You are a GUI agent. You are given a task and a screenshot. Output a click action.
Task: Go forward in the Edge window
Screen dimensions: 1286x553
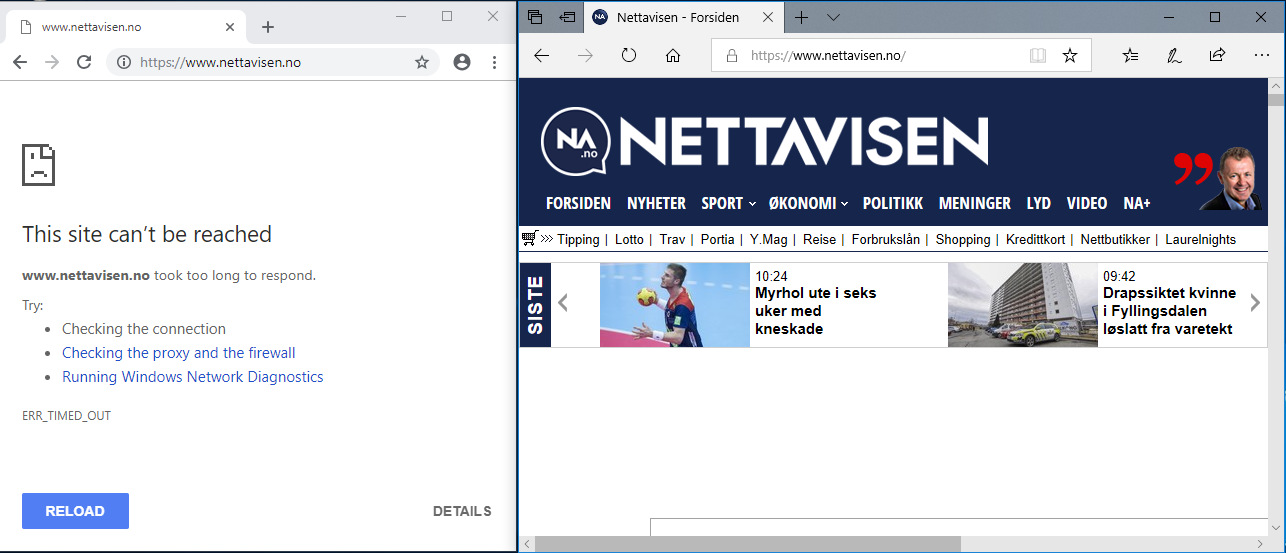[585, 55]
